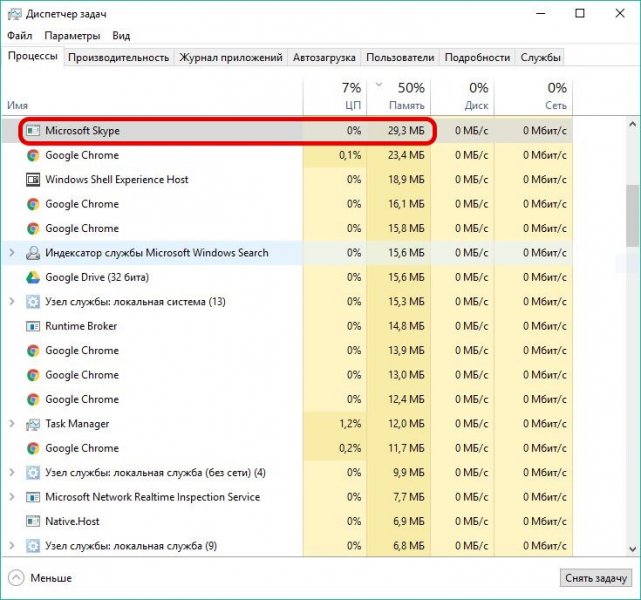Click the Microsoft Network Realtime Inspection Service icon
The width and height of the screenshot is (641, 600).
point(33,497)
